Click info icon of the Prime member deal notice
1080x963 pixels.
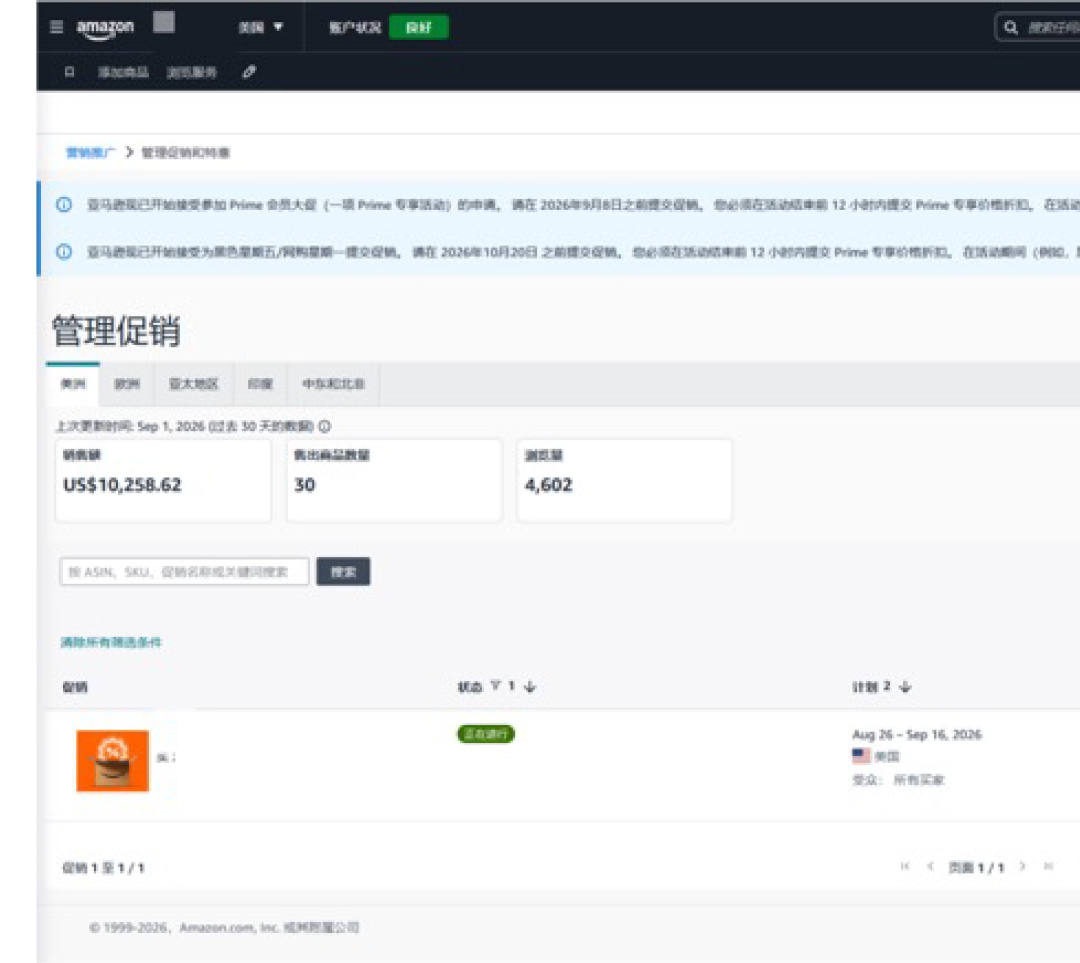click(63, 205)
